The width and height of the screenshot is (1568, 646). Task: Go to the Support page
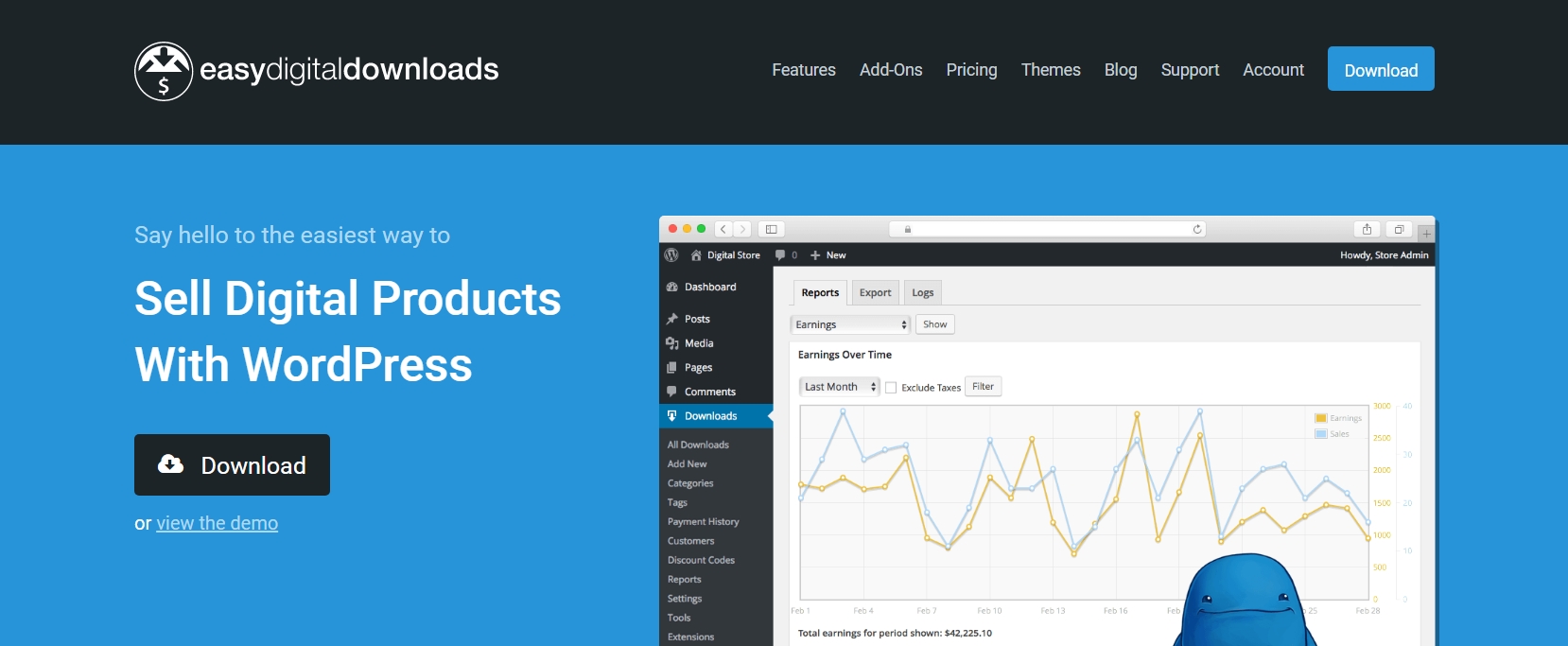click(x=1190, y=70)
